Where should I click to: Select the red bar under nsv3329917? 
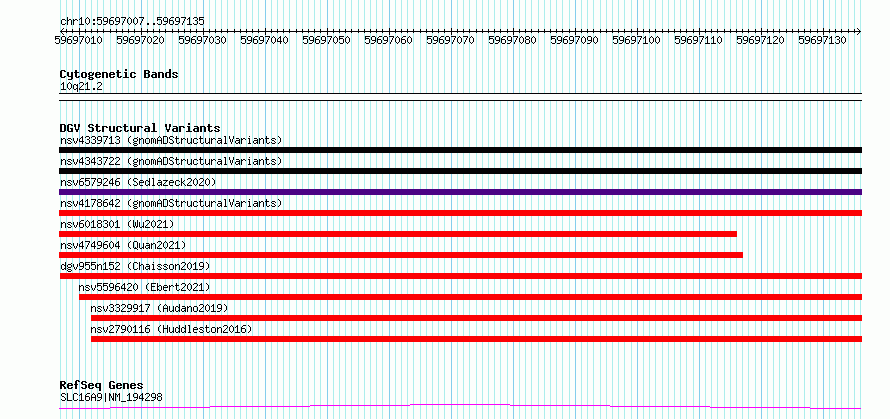pos(476,318)
